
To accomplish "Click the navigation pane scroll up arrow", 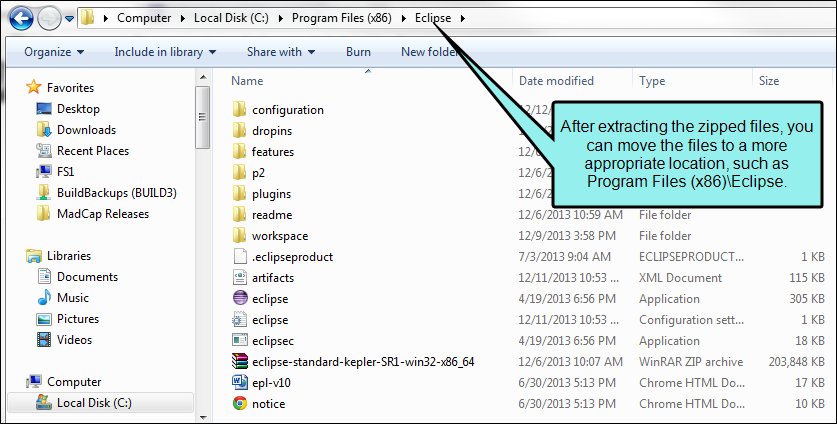I will tap(202, 77).
